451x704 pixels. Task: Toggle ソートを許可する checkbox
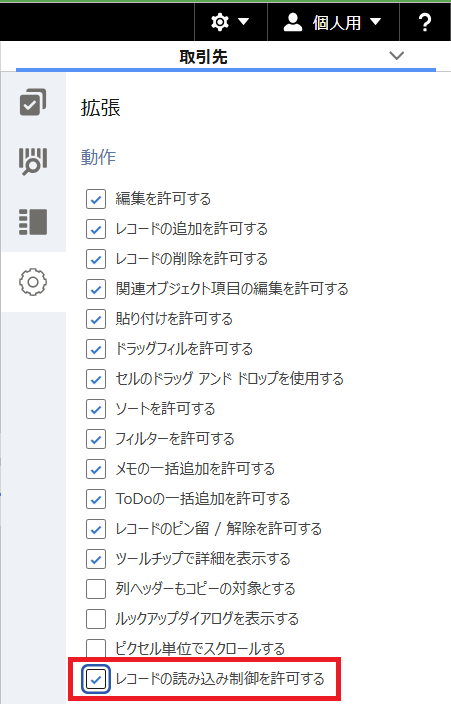coord(96,409)
